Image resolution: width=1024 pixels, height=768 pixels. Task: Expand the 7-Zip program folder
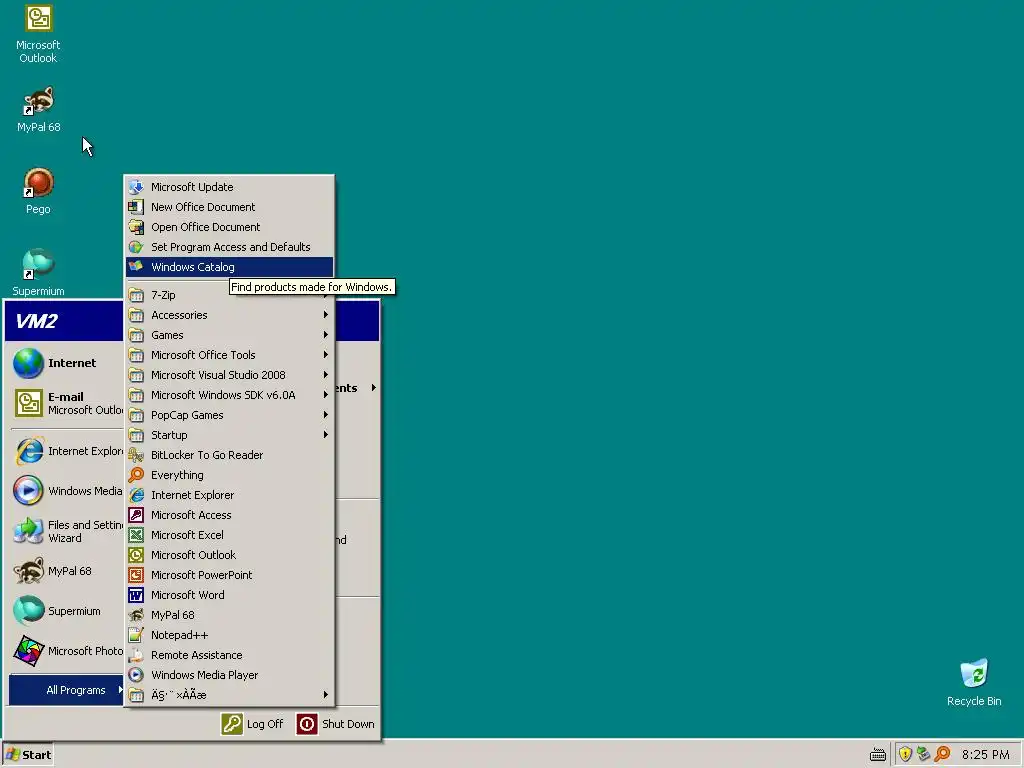coord(229,295)
